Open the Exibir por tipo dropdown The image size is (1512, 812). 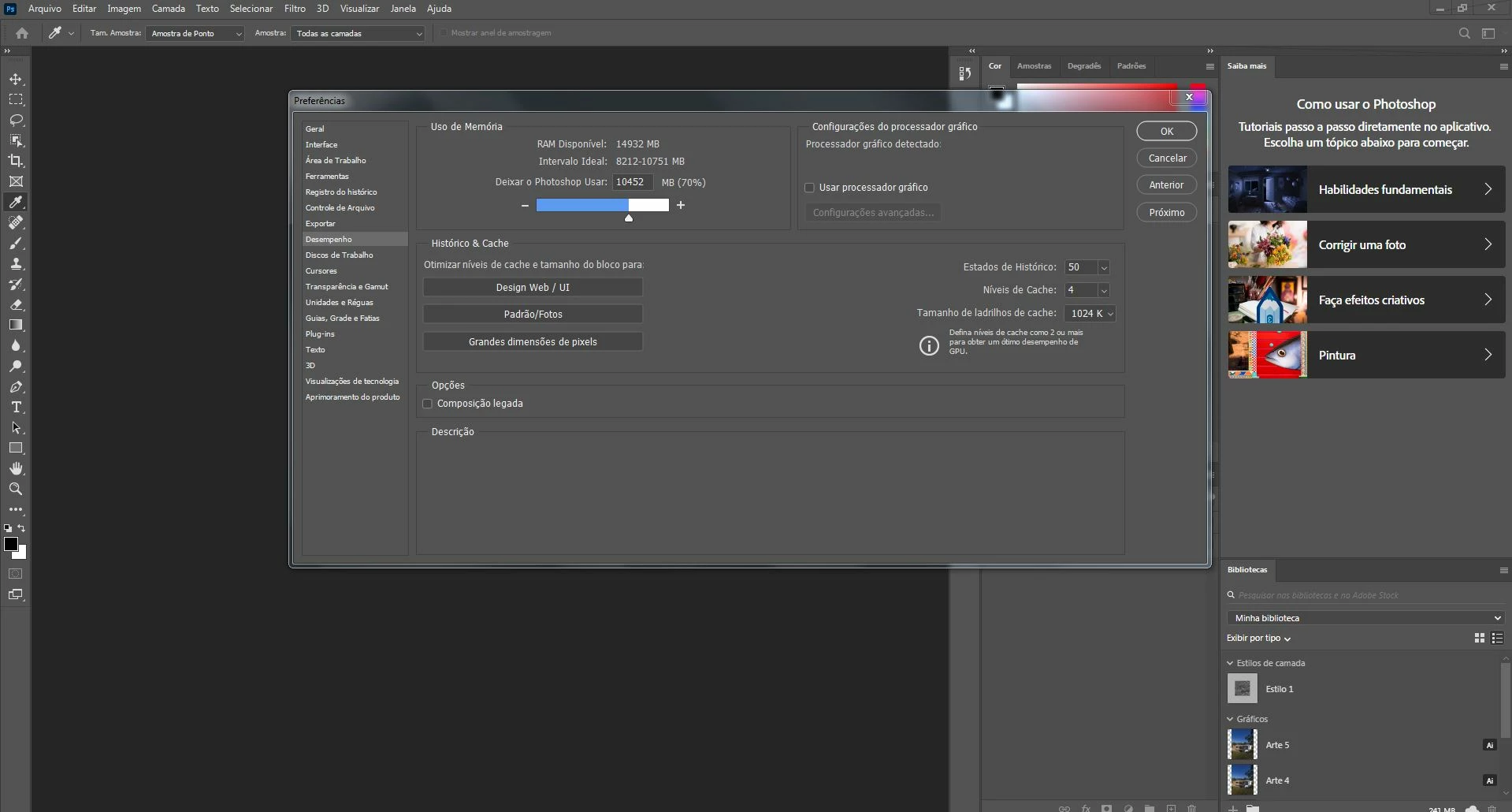coord(1258,638)
